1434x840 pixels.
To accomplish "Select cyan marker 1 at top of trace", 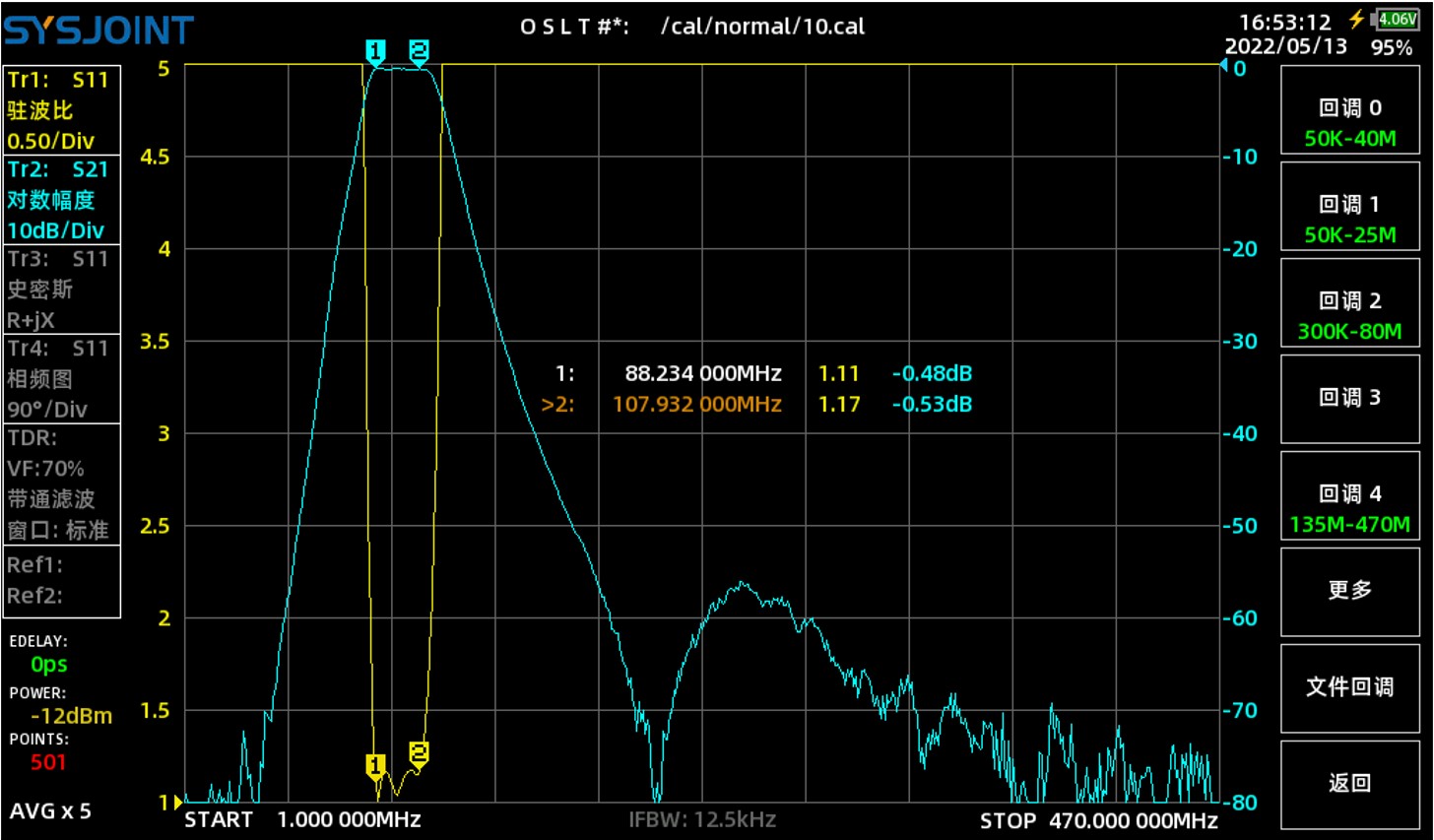I will (x=374, y=53).
